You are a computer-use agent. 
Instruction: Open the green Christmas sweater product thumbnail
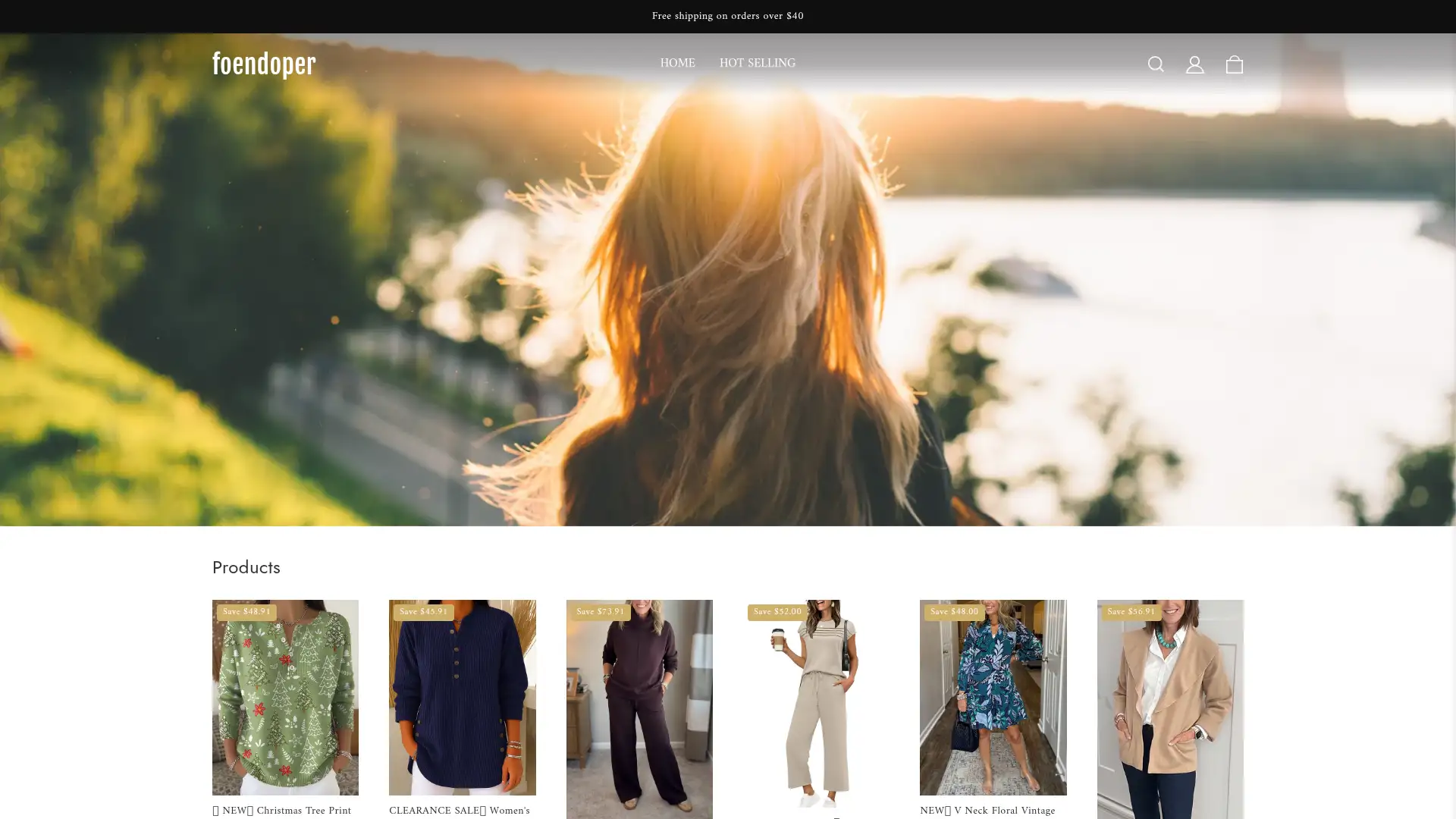point(284,697)
